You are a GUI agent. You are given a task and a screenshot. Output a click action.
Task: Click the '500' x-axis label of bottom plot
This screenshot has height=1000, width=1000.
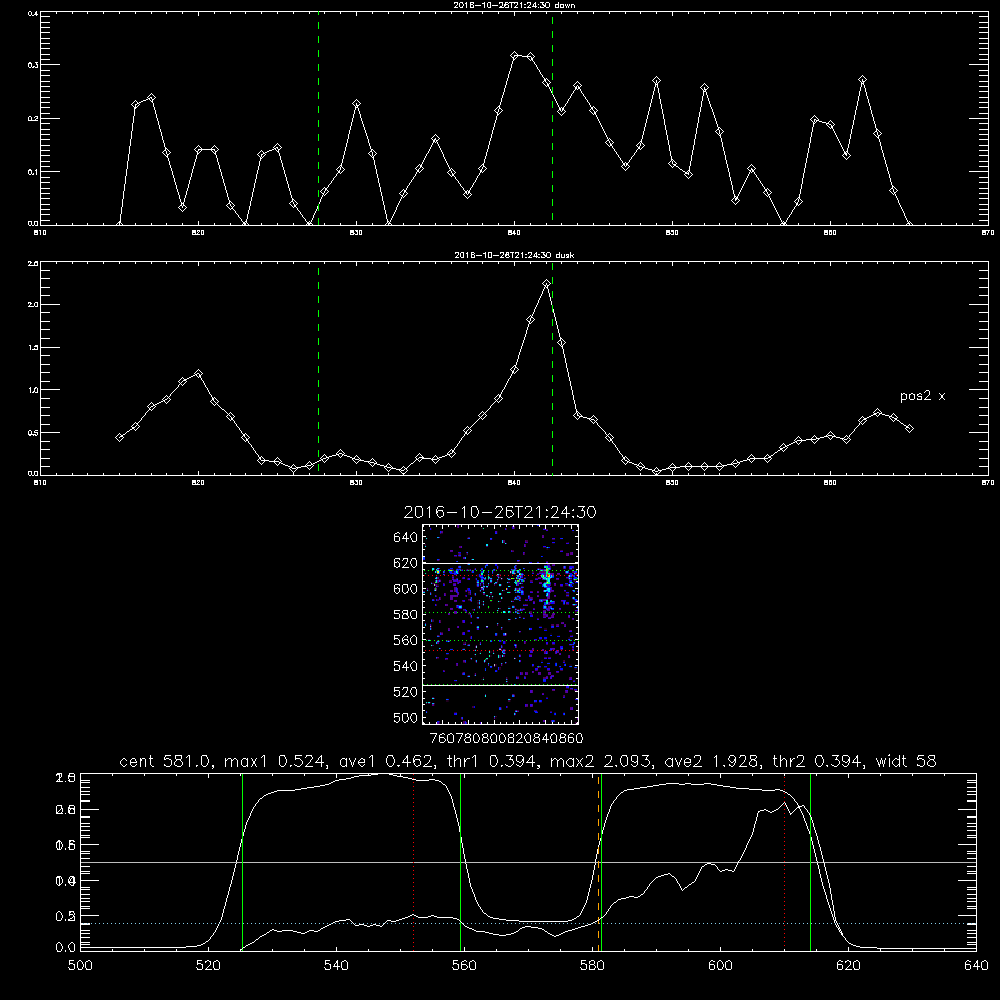pos(80,966)
